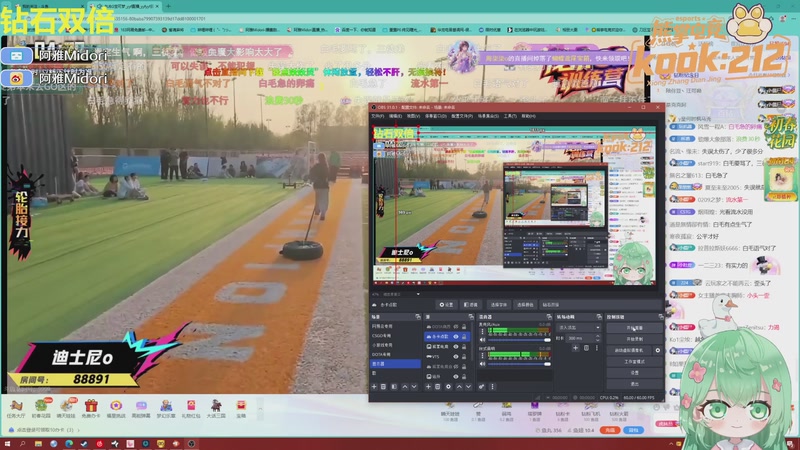Mute the second mixer channel speaker icon
The image size is (800, 450).
point(483,364)
